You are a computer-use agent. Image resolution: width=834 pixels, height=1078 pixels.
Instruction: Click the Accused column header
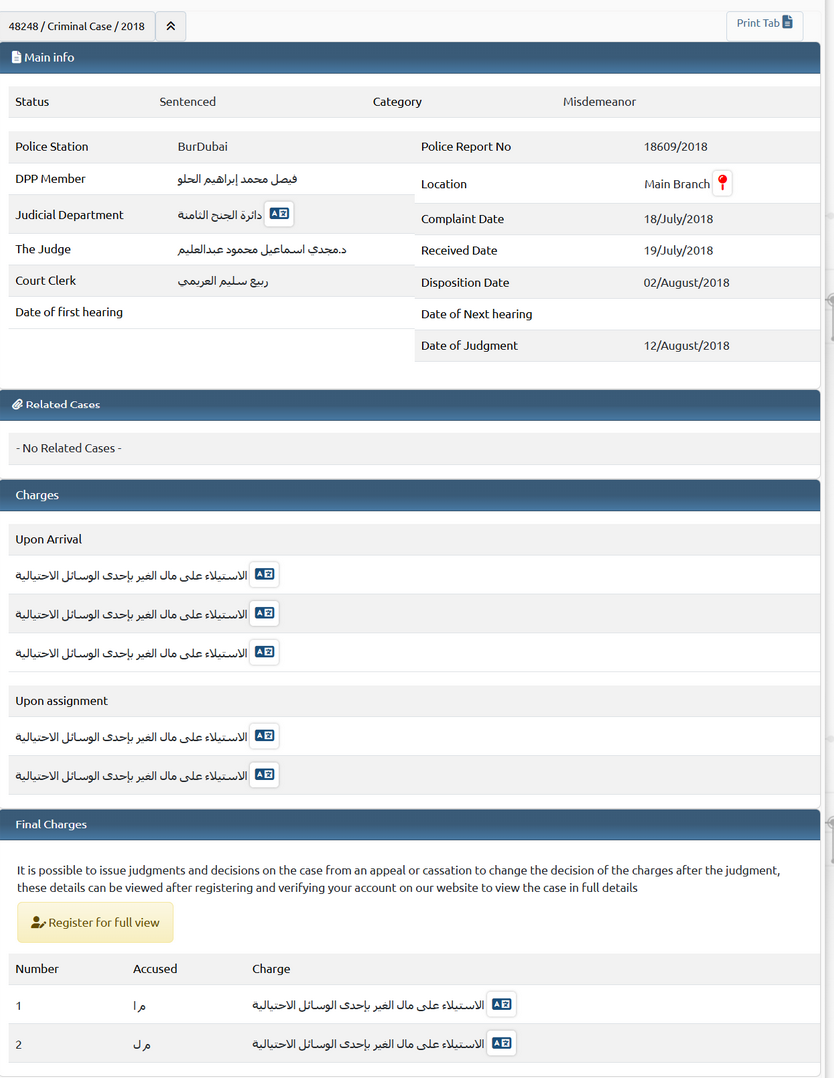pyautogui.click(x=155, y=969)
